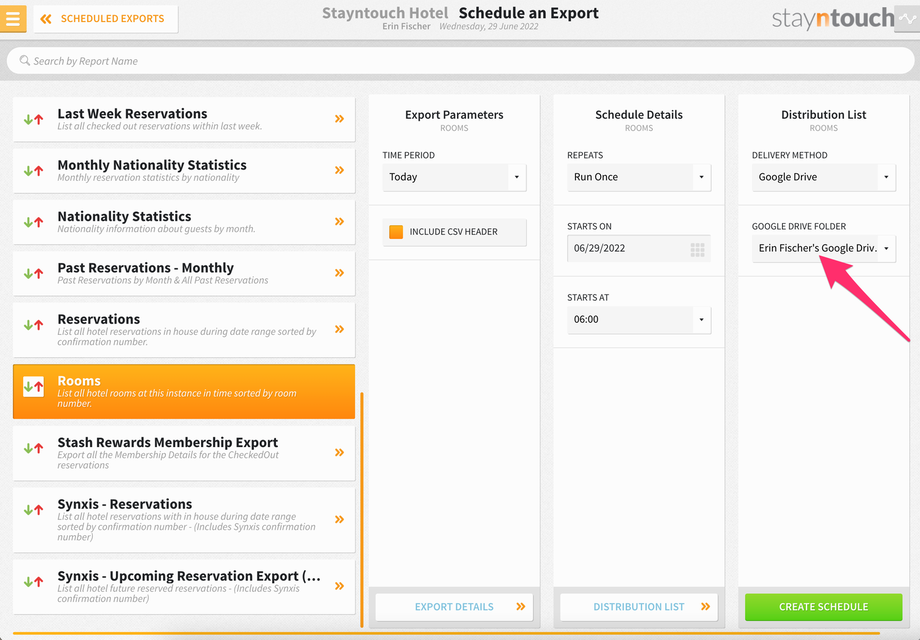Click the report list vertical scrollbar

click(x=362, y=509)
